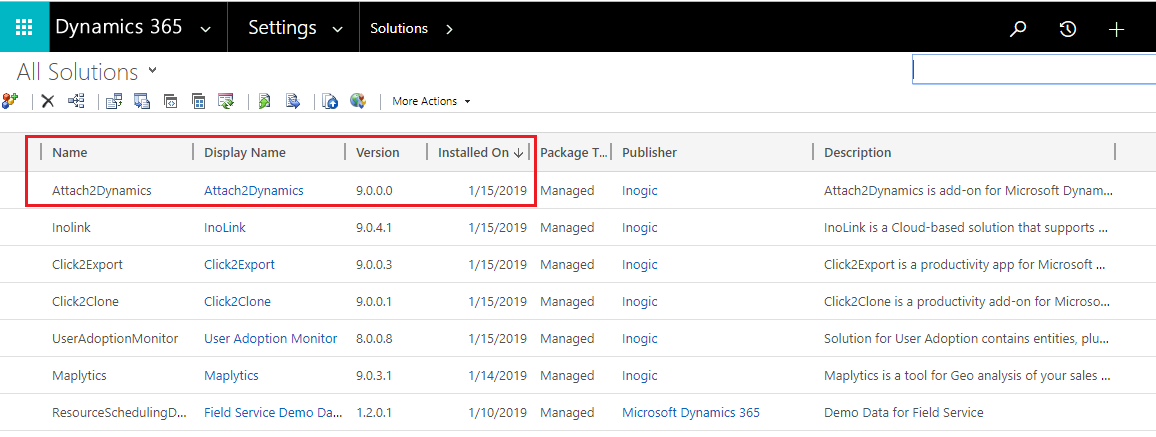Click the Export Translations toolbar icon
Image resolution: width=1156 pixels, height=437 pixels.
click(293, 101)
